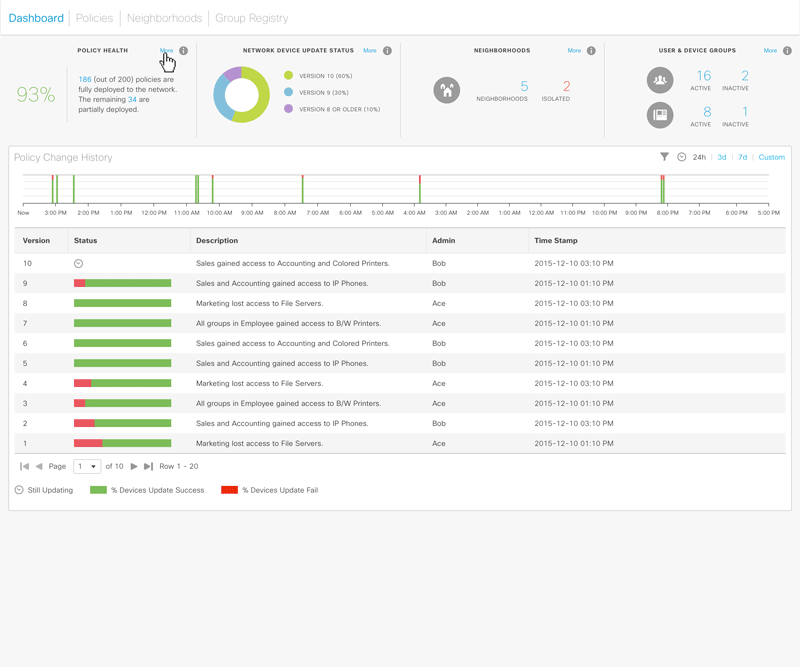Switch to the Policies tab

[95, 18]
